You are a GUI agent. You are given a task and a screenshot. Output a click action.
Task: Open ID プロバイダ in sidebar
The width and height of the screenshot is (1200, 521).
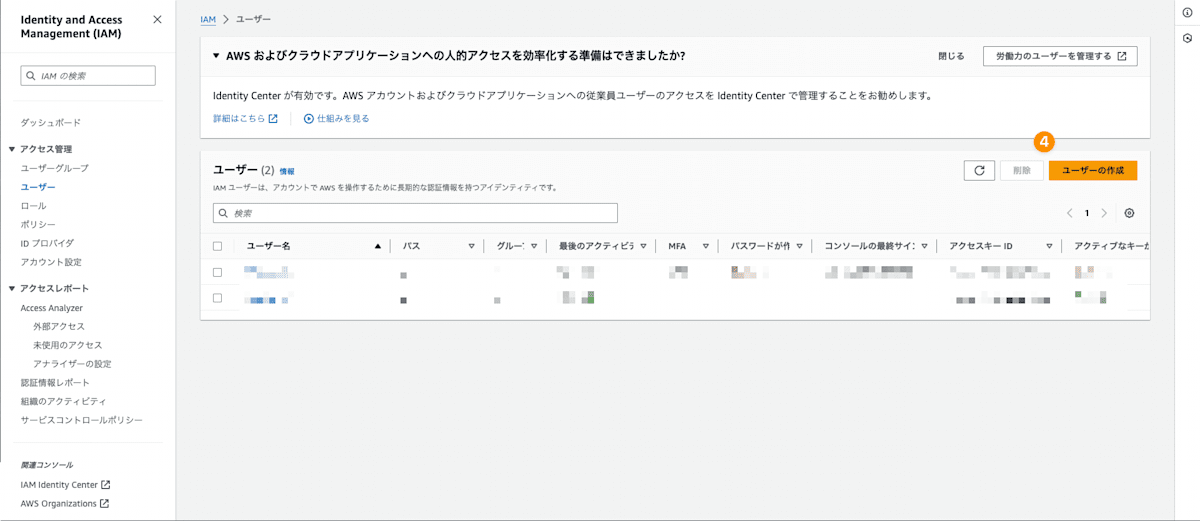[47, 243]
